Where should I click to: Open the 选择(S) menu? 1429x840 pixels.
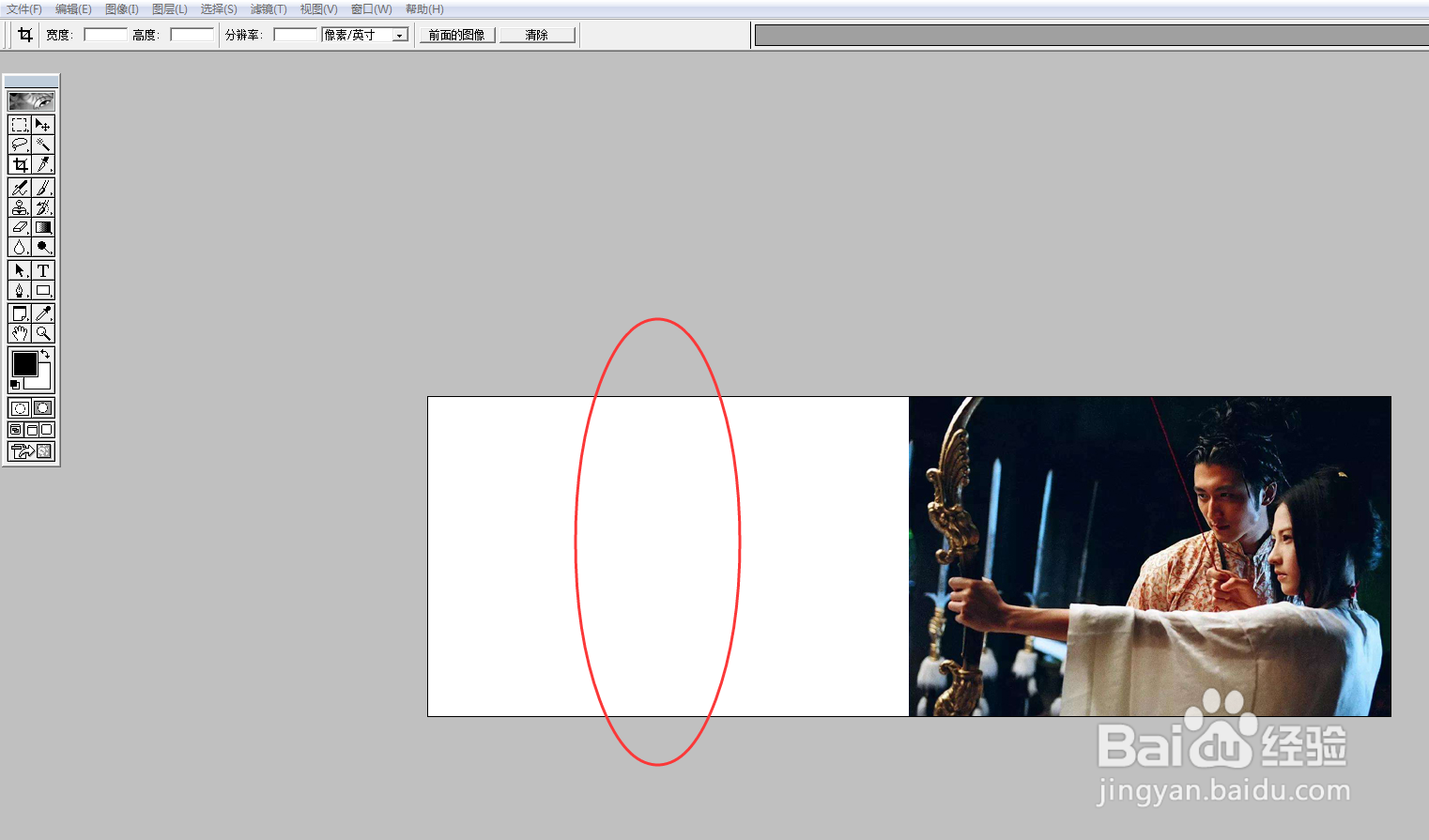pyautogui.click(x=219, y=9)
